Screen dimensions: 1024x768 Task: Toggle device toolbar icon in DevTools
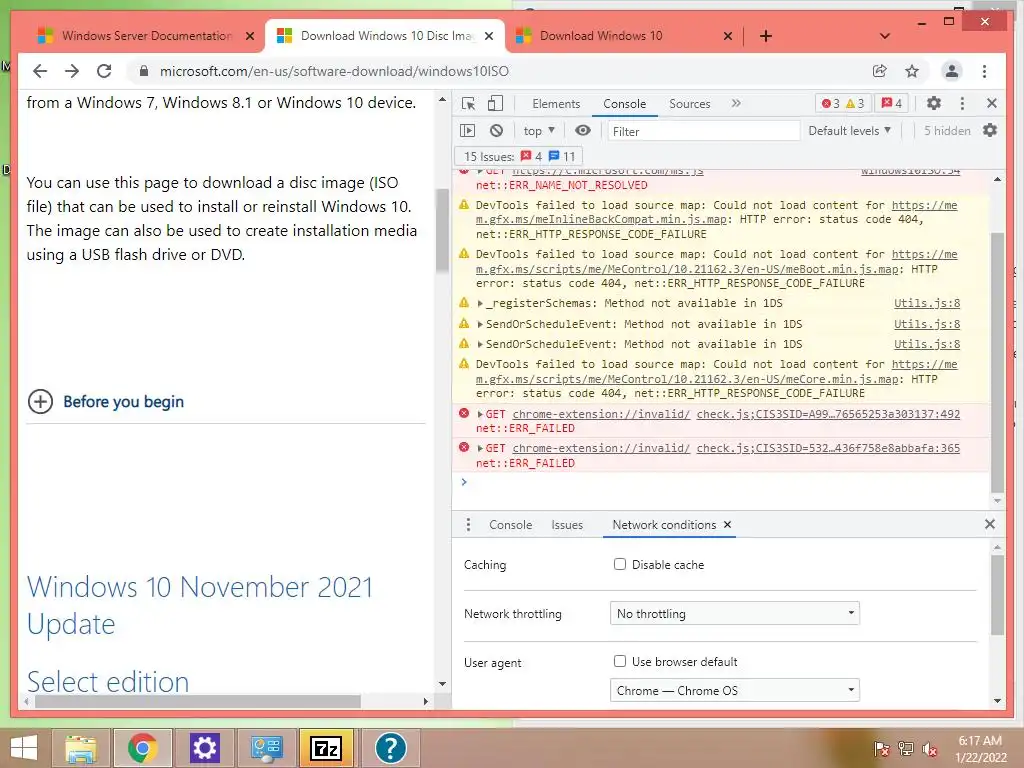[496, 104]
